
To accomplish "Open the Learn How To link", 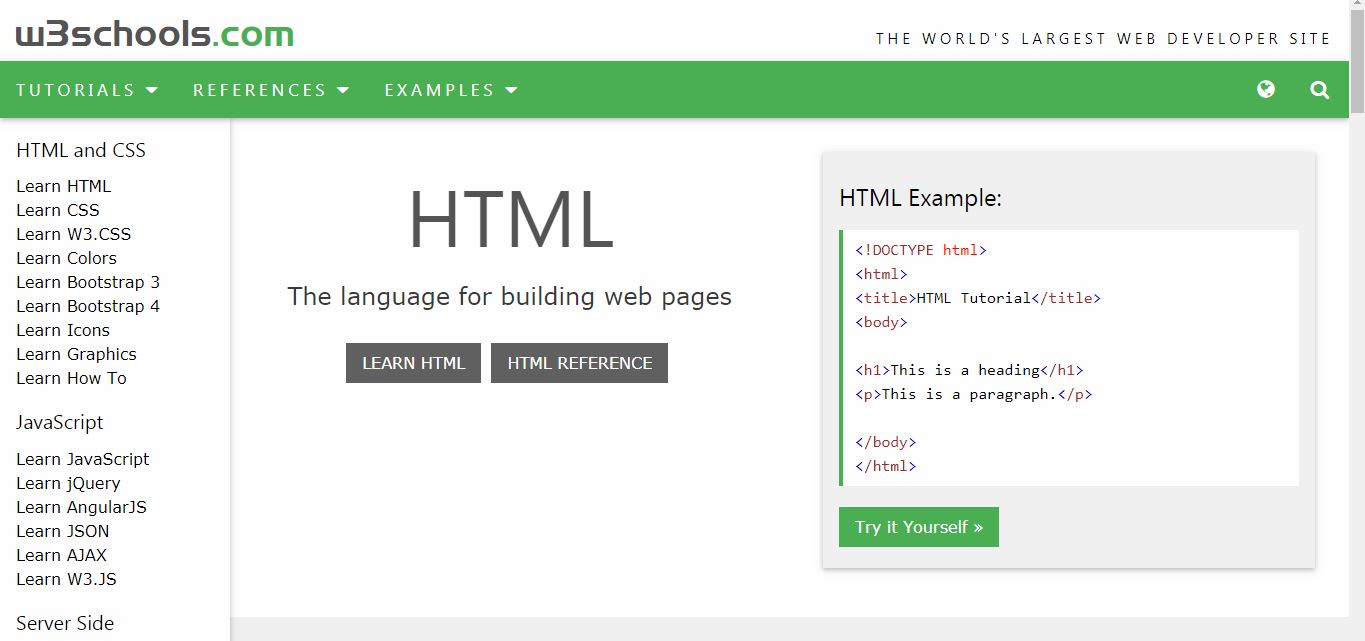I will coord(72,378).
